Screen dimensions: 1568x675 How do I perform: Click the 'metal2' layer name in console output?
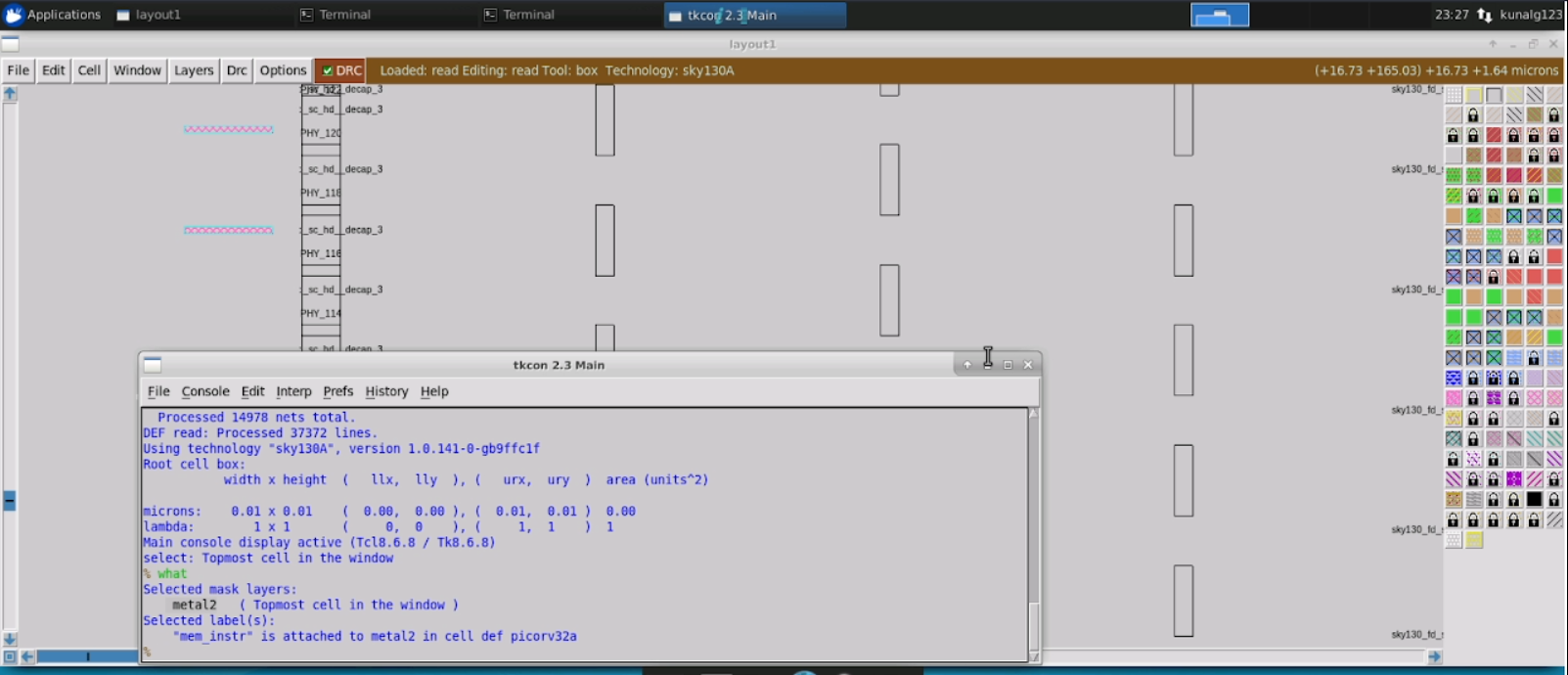tap(195, 606)
